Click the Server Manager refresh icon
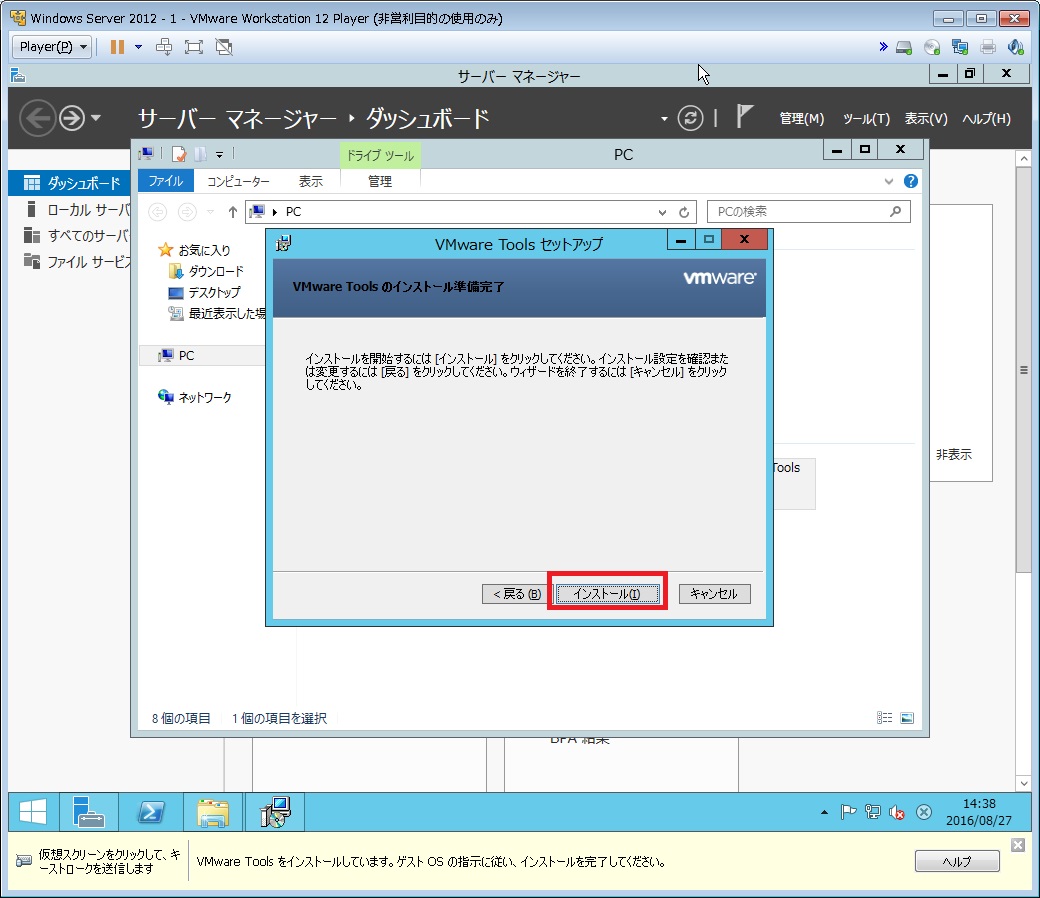This screenshot has width=1040, height=898. pyautogui.click(x=690, y=118)
